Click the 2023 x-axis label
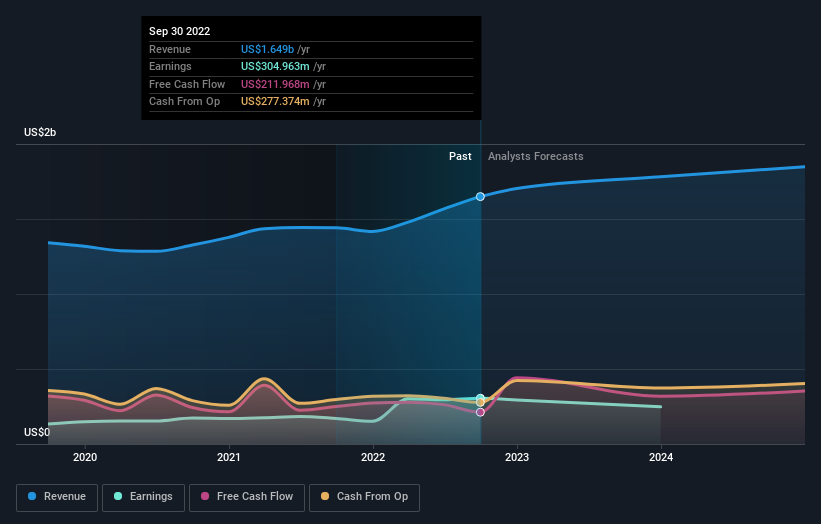 coord(517,458)
